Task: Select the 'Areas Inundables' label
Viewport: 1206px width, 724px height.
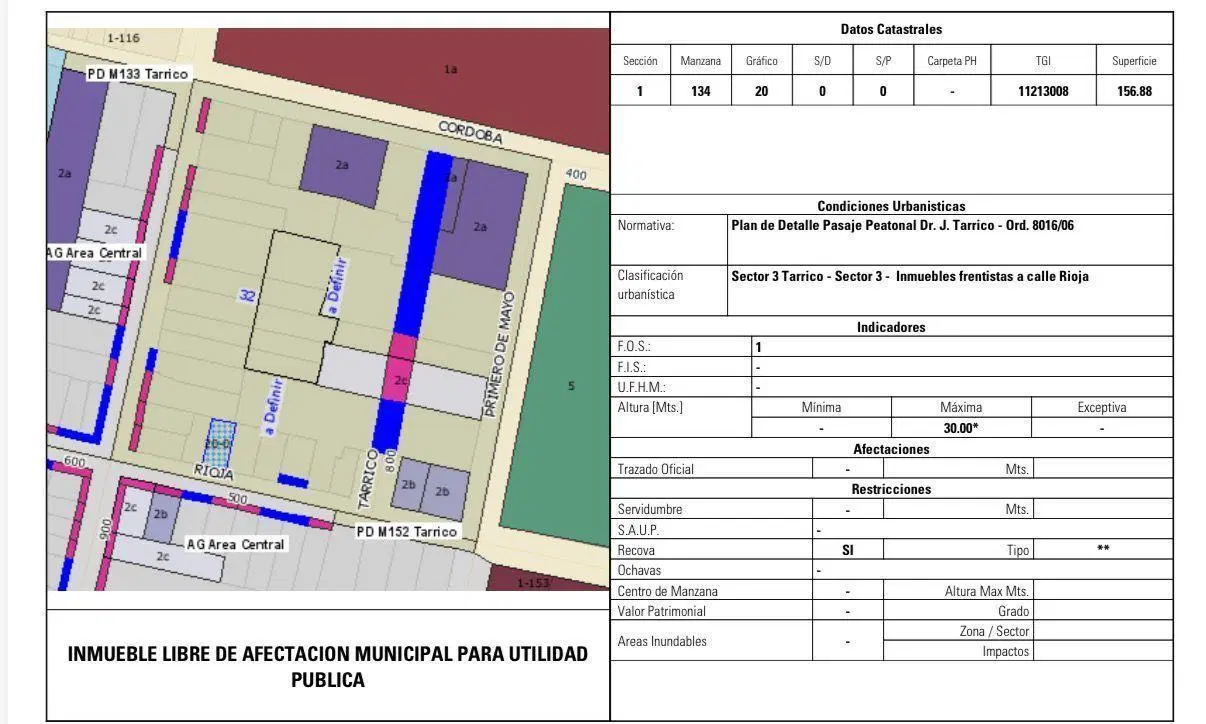Action: (662, 641)
